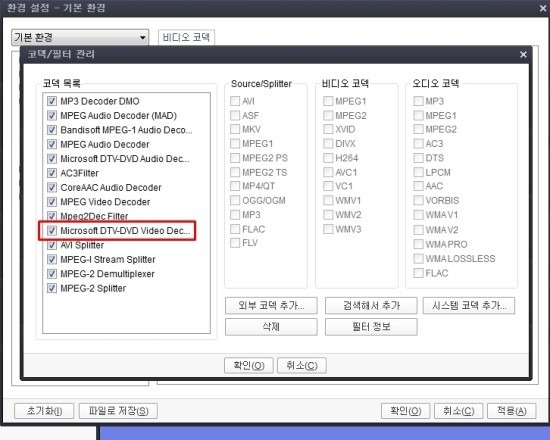Toggle CoreAAC Audio Decoder checkbox
Screen dimensions: 550x440
point(52,187)
